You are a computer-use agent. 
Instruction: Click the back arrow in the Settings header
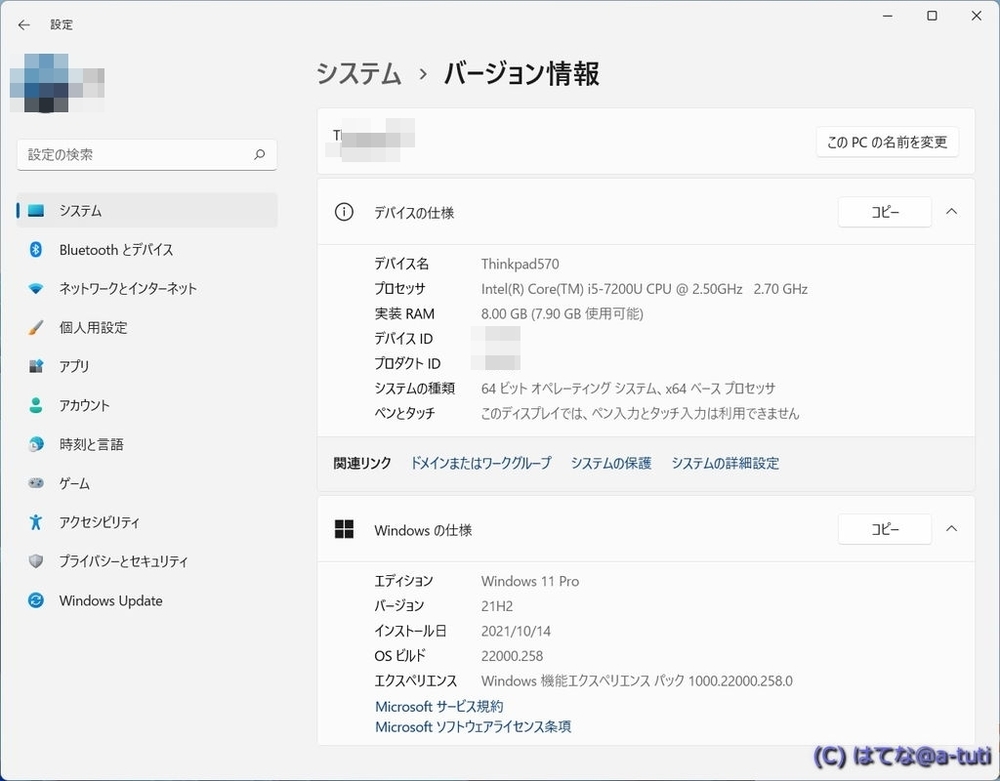point(24,25)
